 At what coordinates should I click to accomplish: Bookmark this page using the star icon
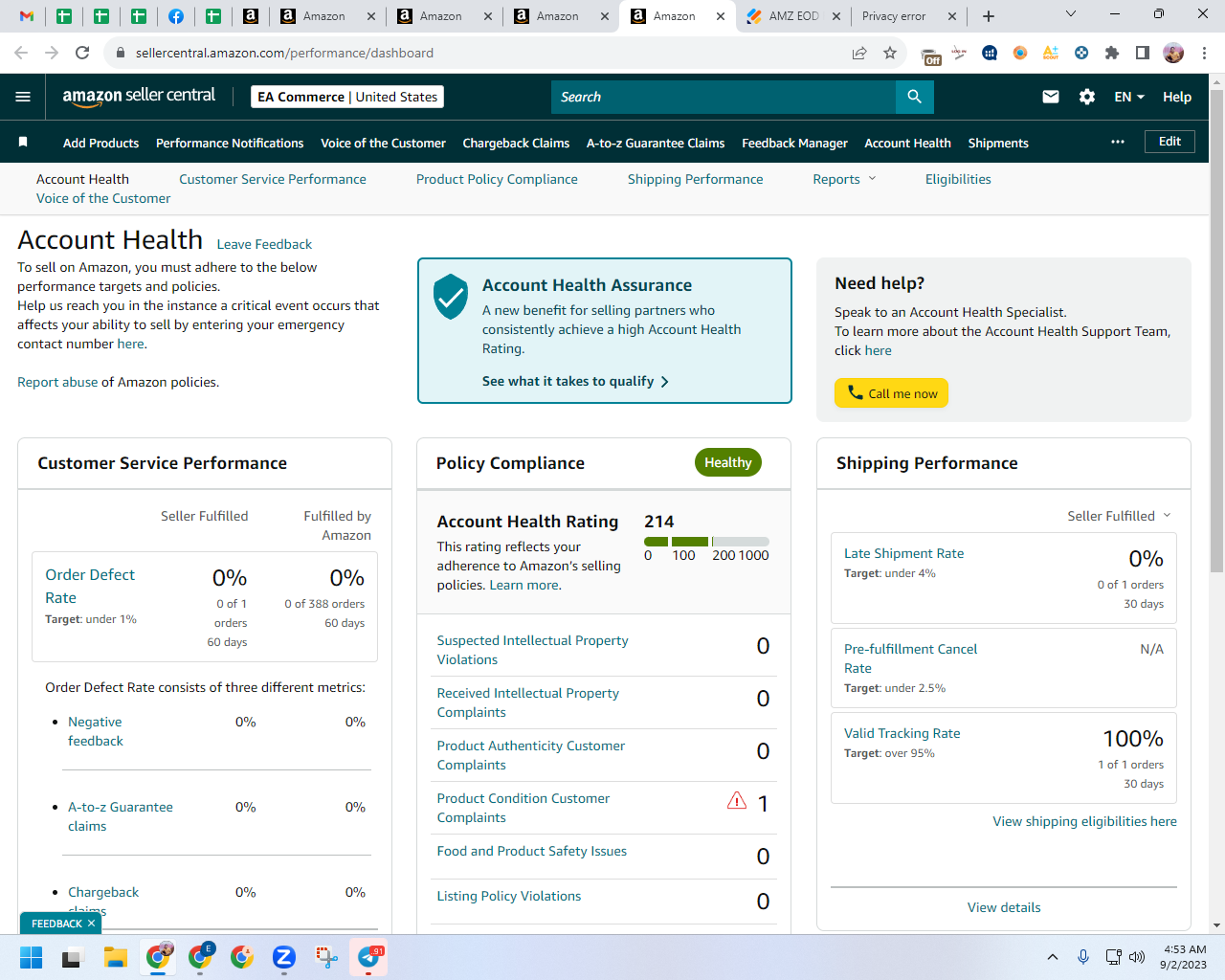(890, 53)
